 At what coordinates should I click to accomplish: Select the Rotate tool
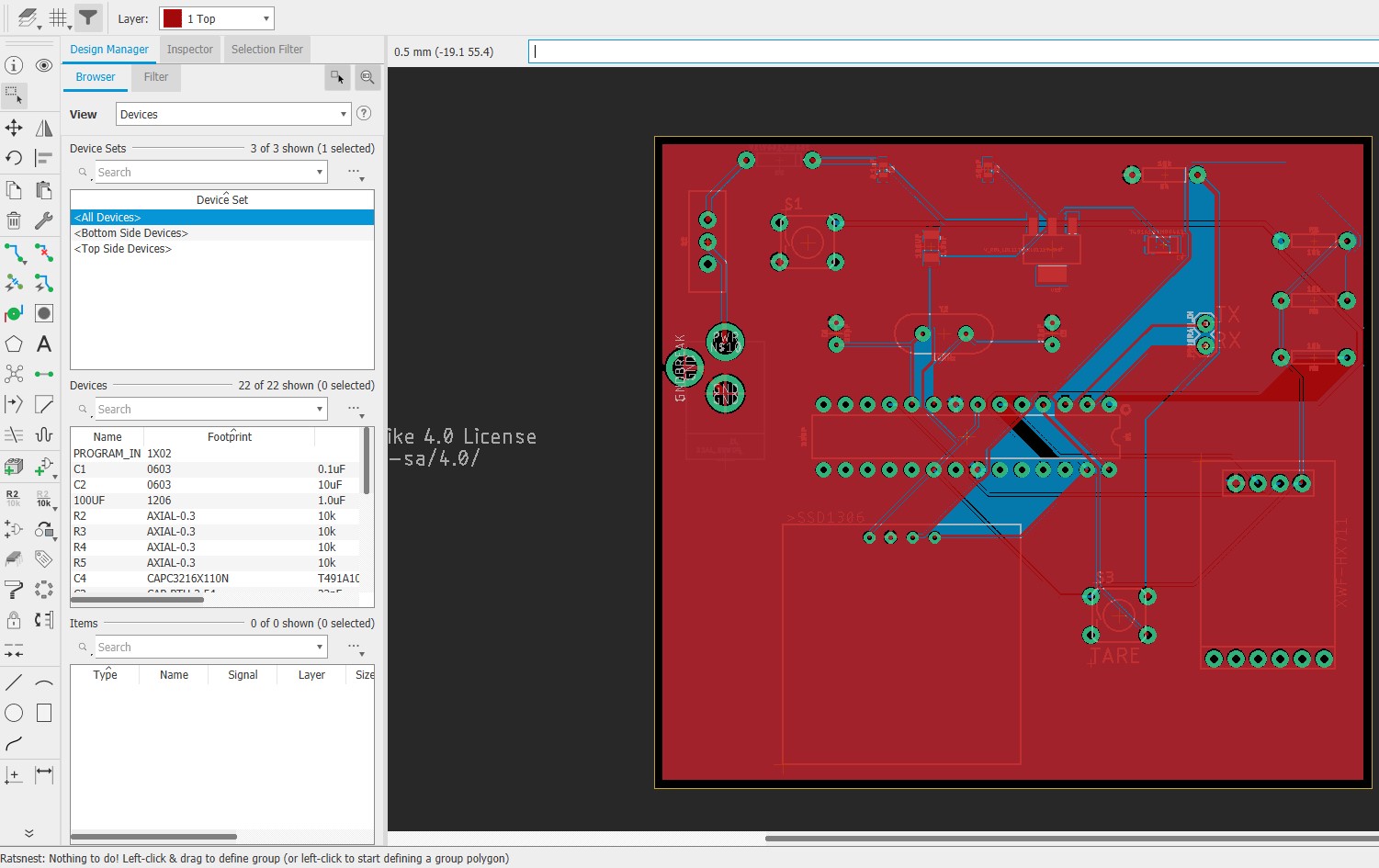14,158
